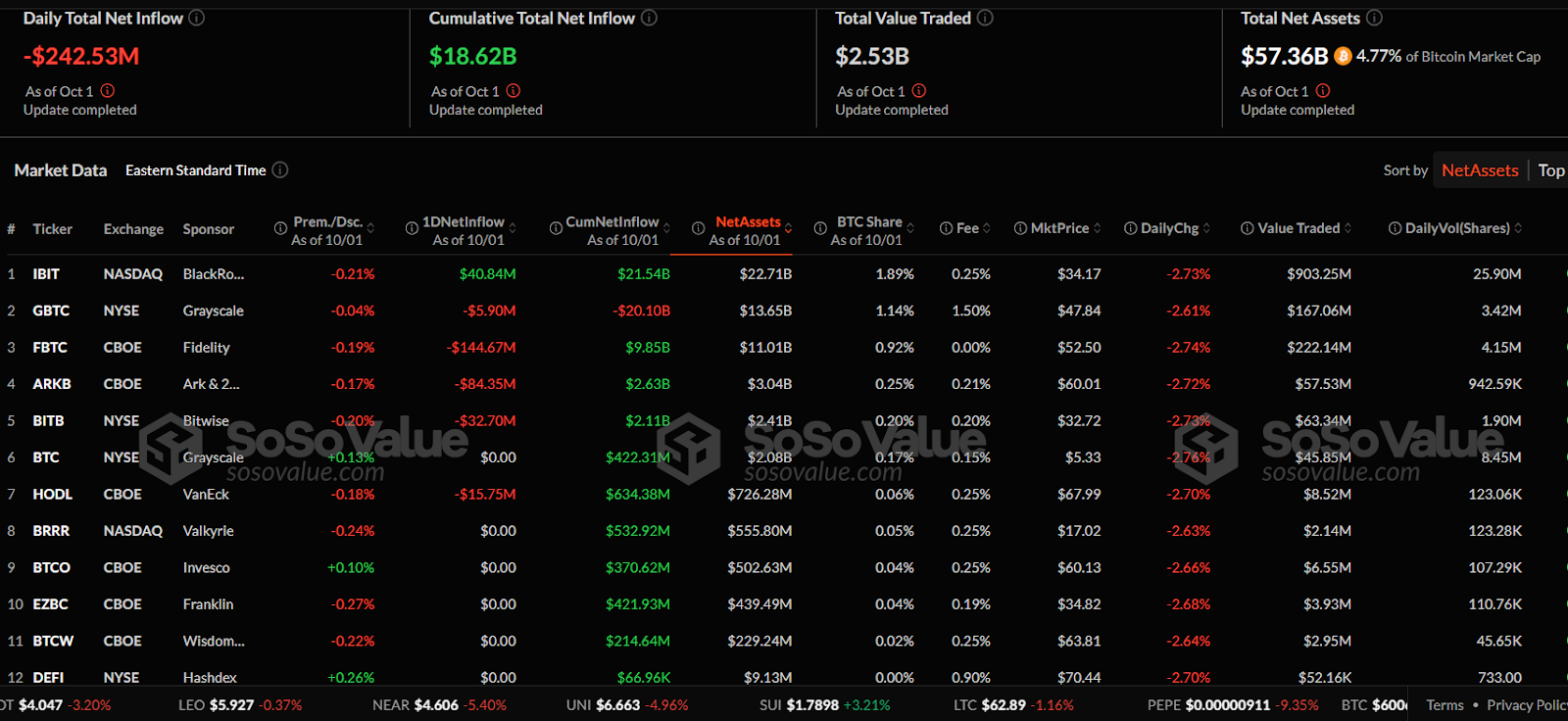Viewport: 1568px width, 721px height.
Task: Click the IBIT ticker
Action: pos(46,274)
